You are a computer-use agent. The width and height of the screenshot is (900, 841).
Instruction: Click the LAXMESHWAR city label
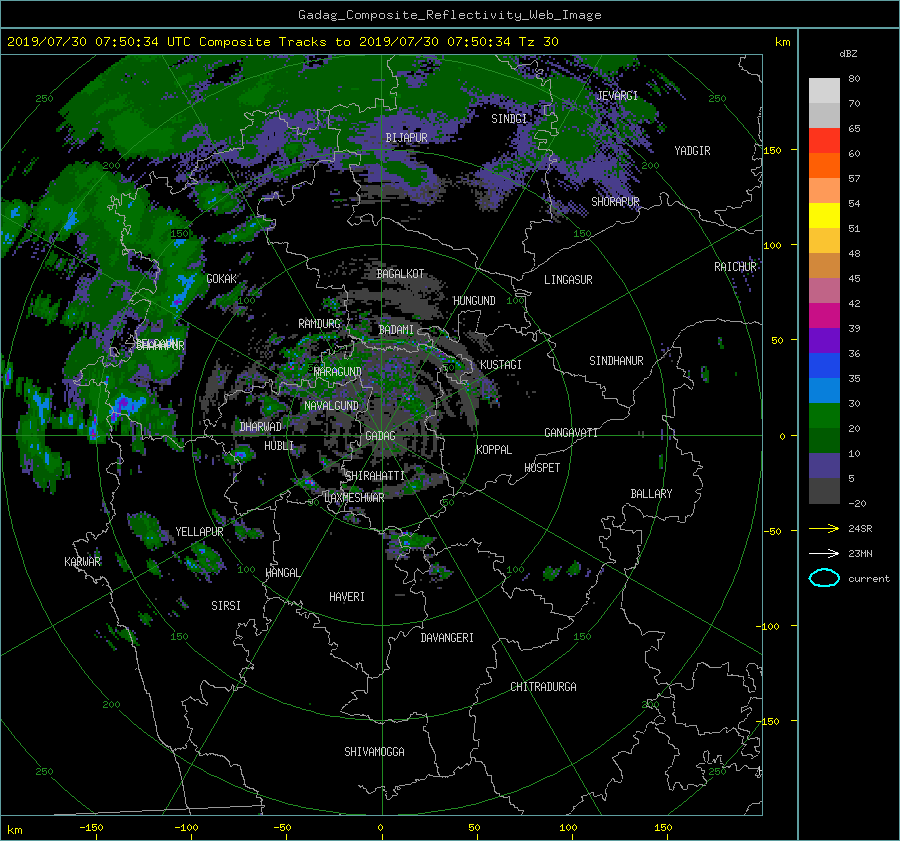(x=354, y=498)
